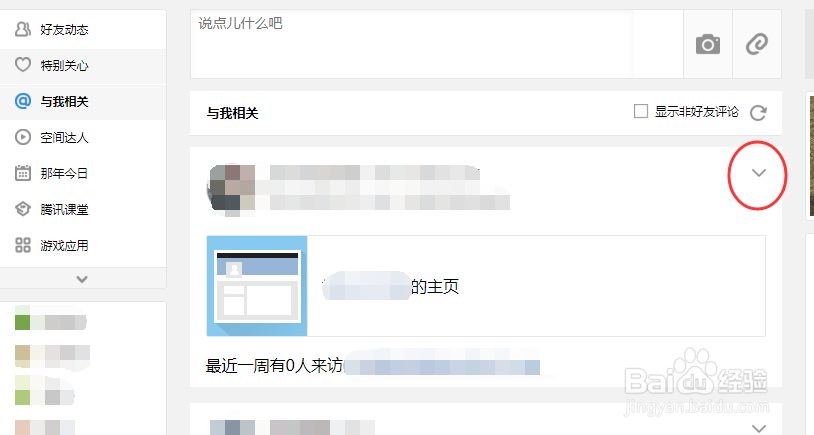This screenshot has width=814, height=435.
Task: Expand the circled chevron on first post
Action: (759, 173)
